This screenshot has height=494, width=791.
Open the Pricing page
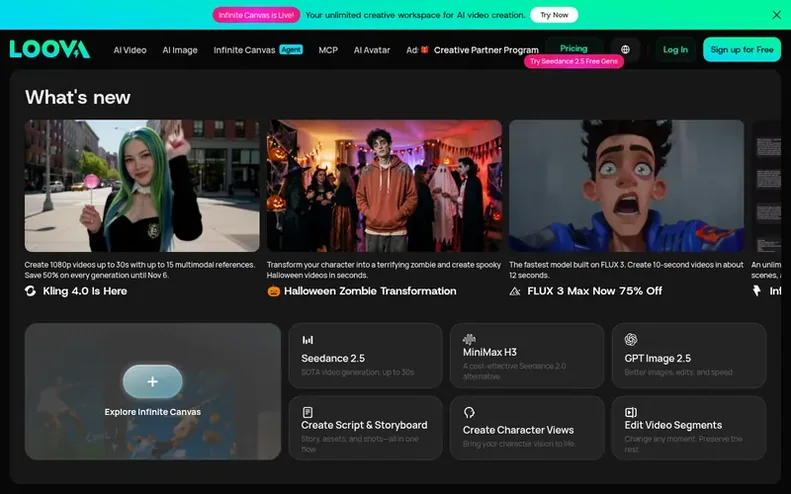pos(574,48)
